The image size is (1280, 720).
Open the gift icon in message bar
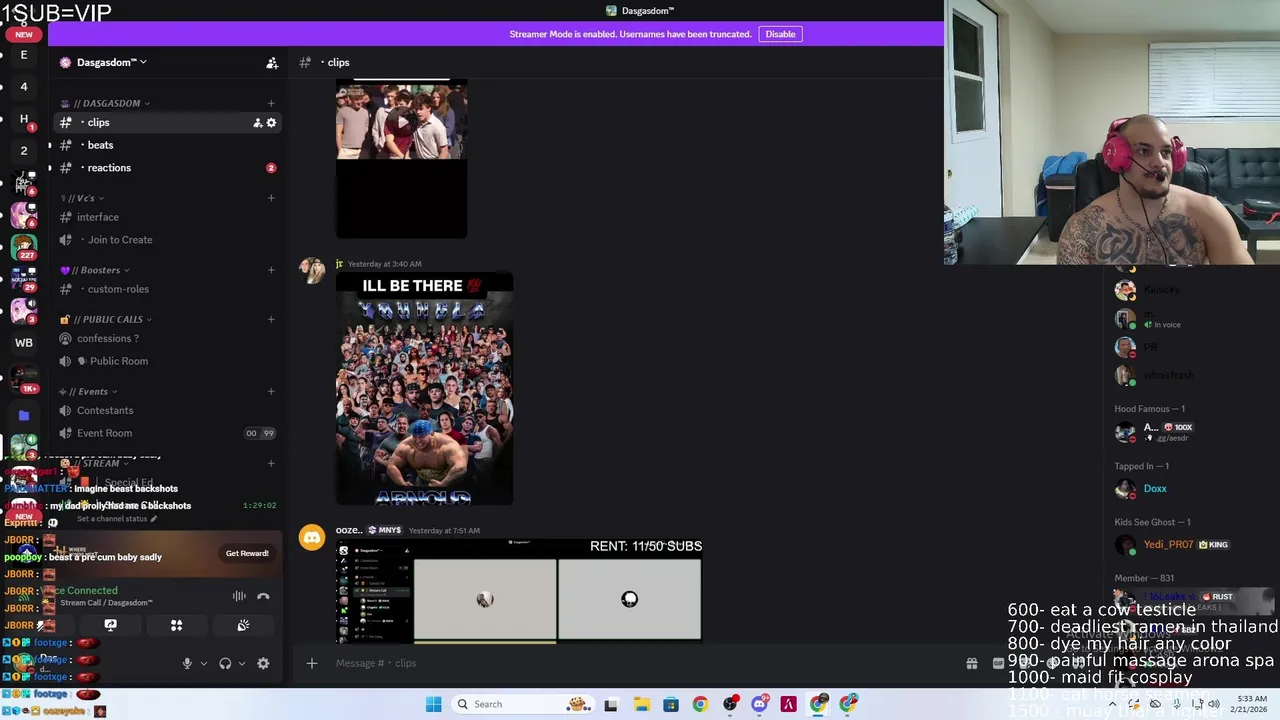(971, 663)
